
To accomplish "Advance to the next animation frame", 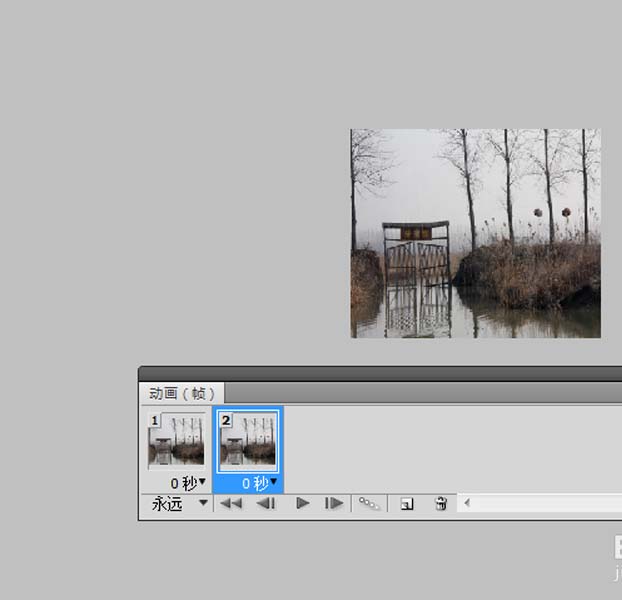I will (x=334, y=504).
